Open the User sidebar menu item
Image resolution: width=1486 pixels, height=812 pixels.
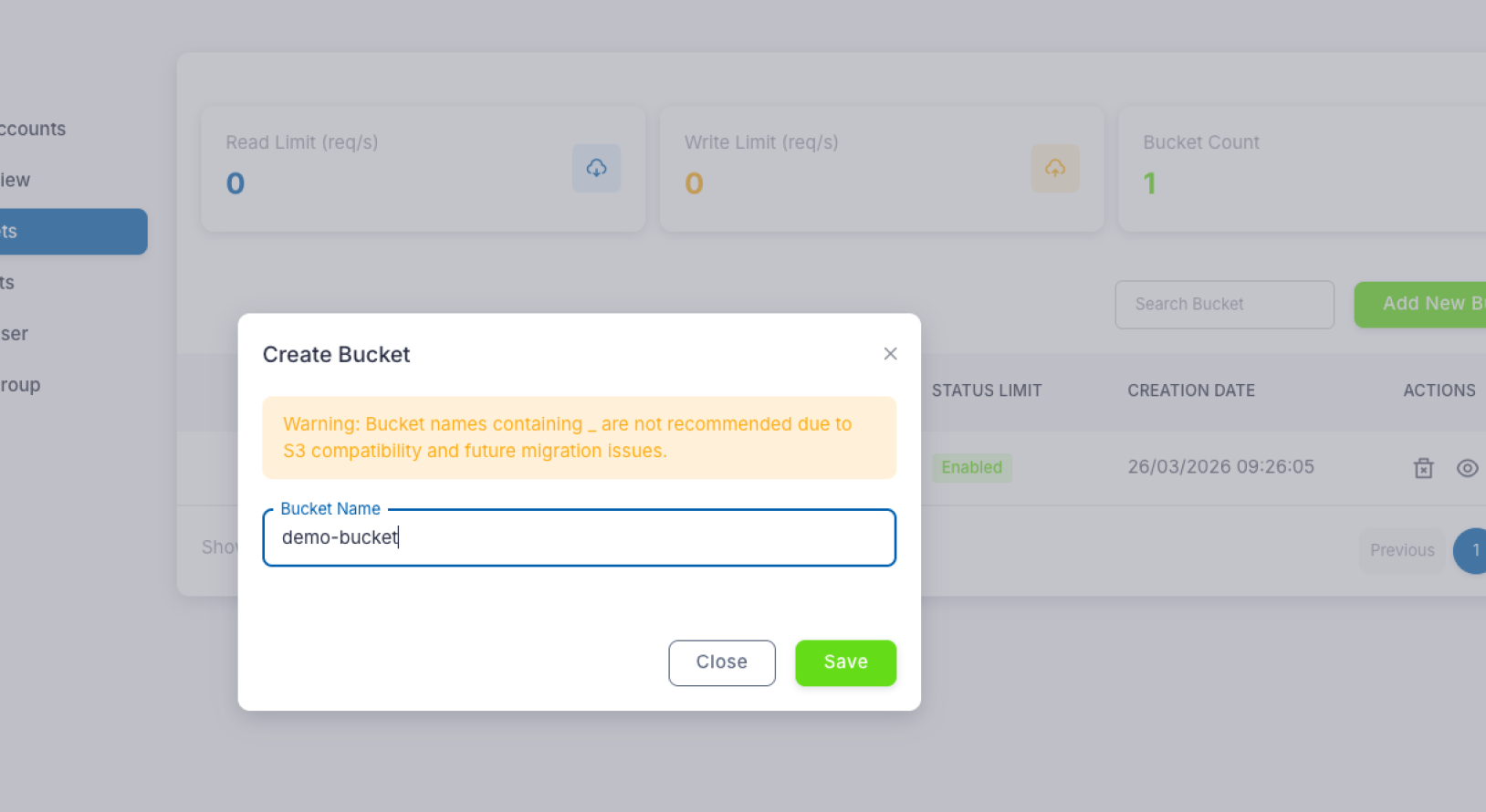(x=15, y=334)
